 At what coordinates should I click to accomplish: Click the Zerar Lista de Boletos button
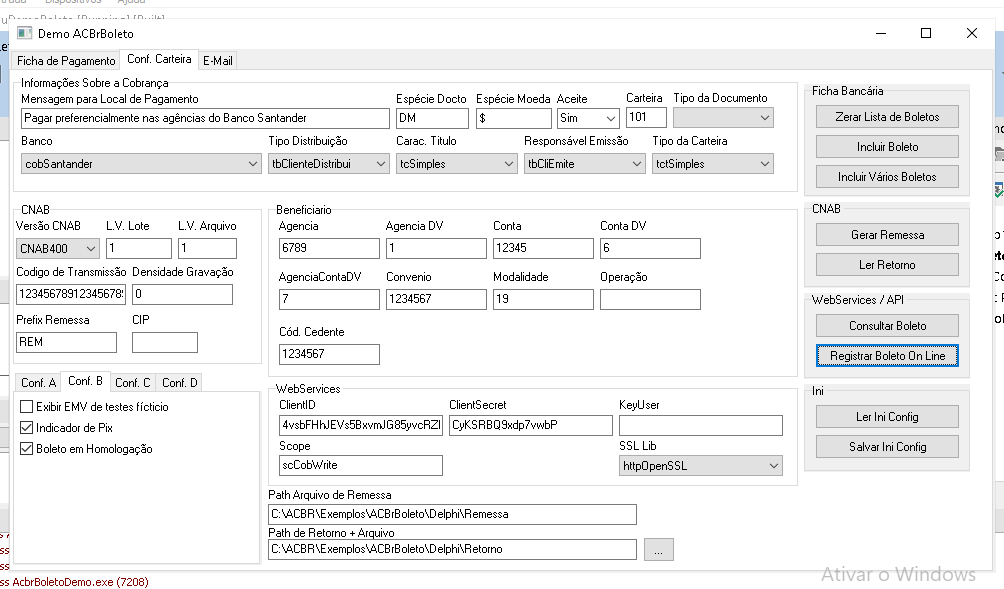[887, 117]
